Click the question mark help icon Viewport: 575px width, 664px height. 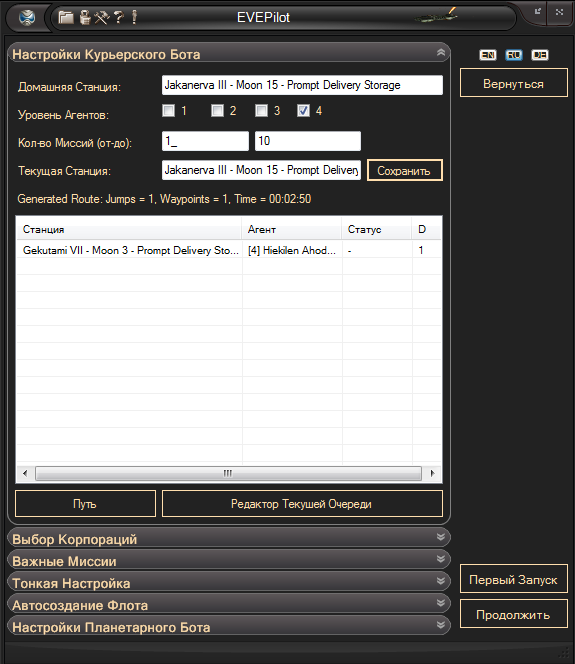119,17
